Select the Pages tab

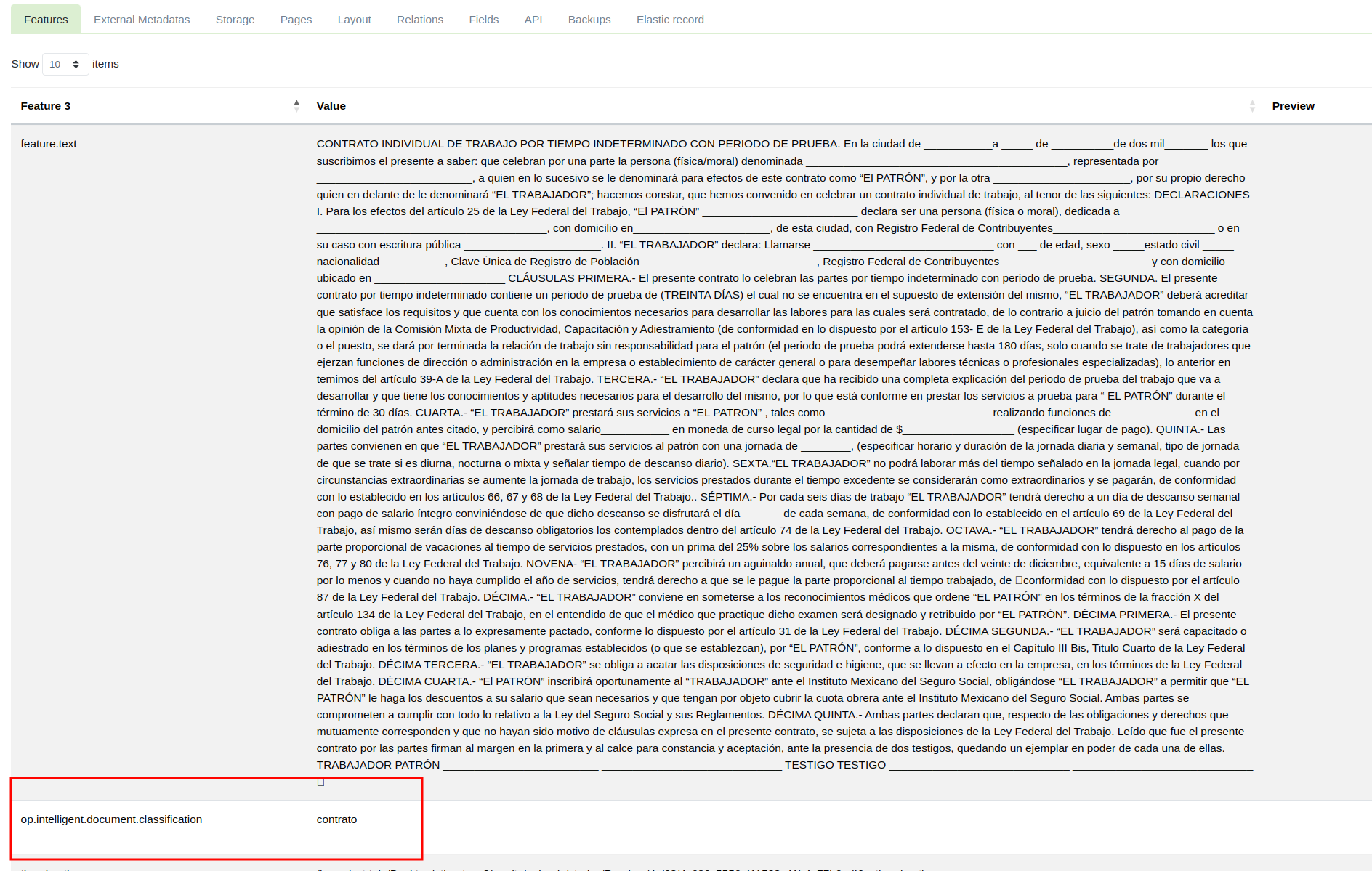pyautogui.click(x=296, y=20)
